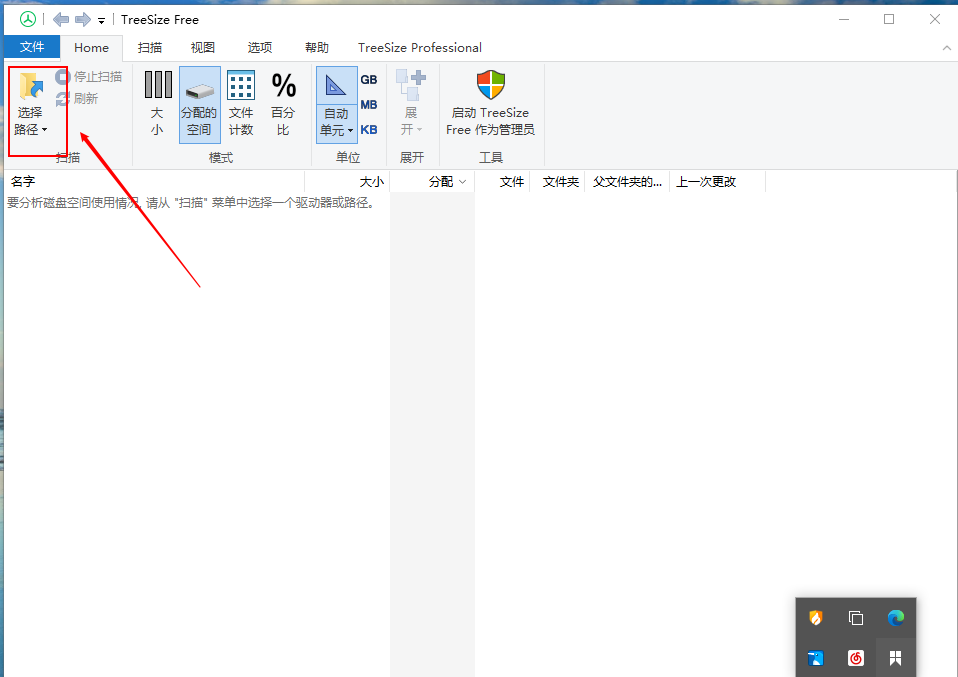Viewport: 958px width, 677px height.
Task: Open the 文件 menu
Action: [x=31, y=47]
